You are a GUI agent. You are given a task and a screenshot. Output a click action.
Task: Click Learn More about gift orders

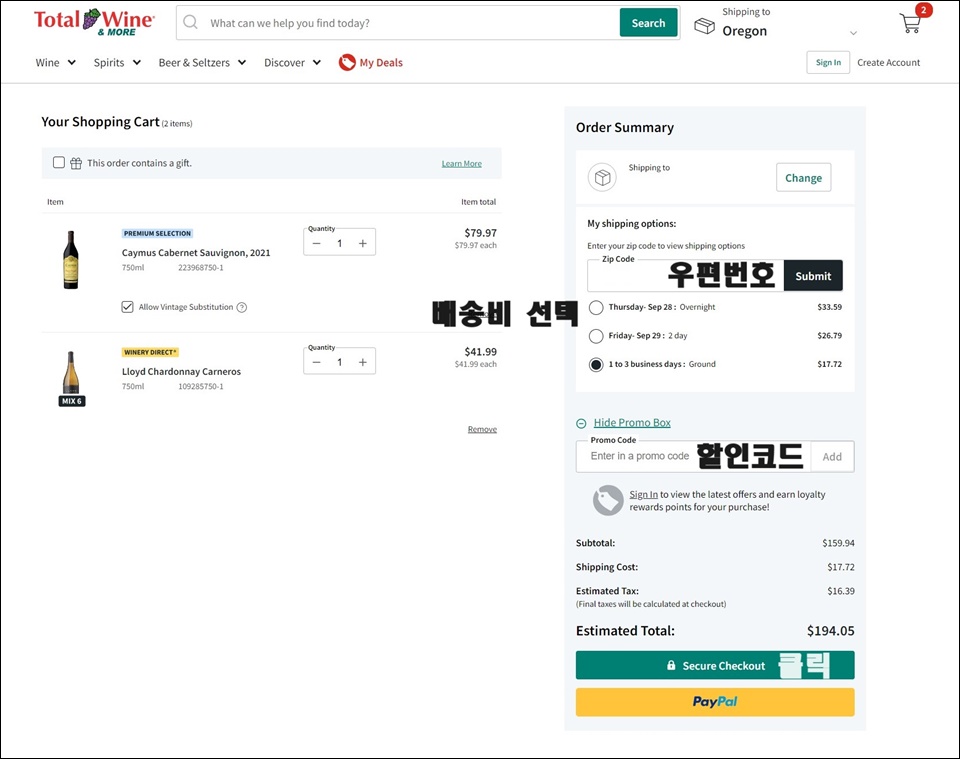pyautogui.click(x=462, y=163)
